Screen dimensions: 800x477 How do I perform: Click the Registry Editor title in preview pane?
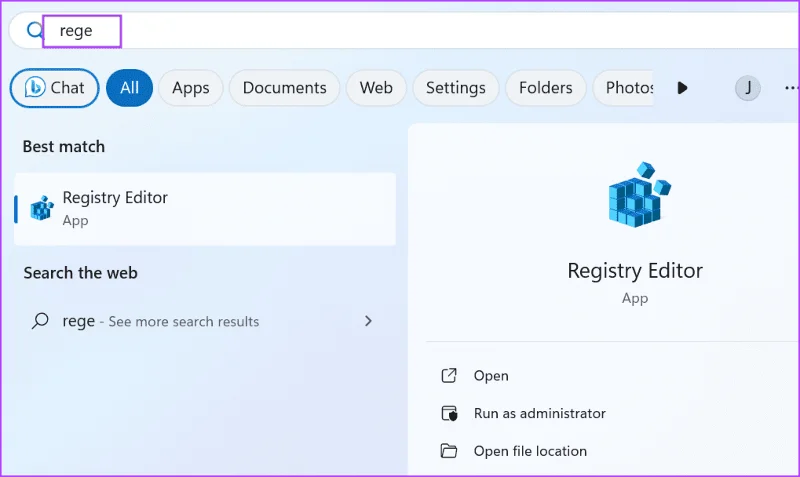pos(635,270)
